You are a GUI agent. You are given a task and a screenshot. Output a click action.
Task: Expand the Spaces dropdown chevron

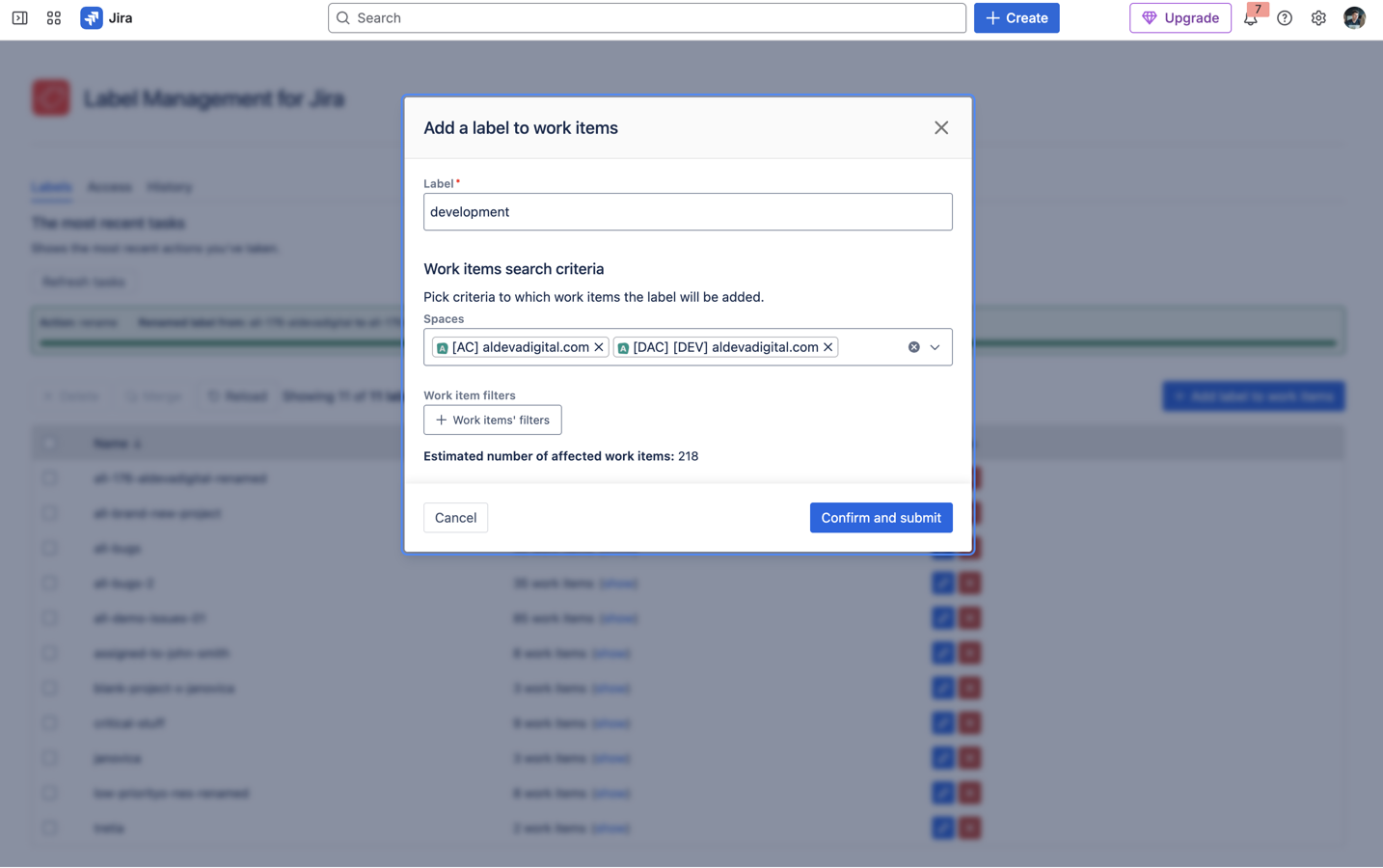coord(935,347)
